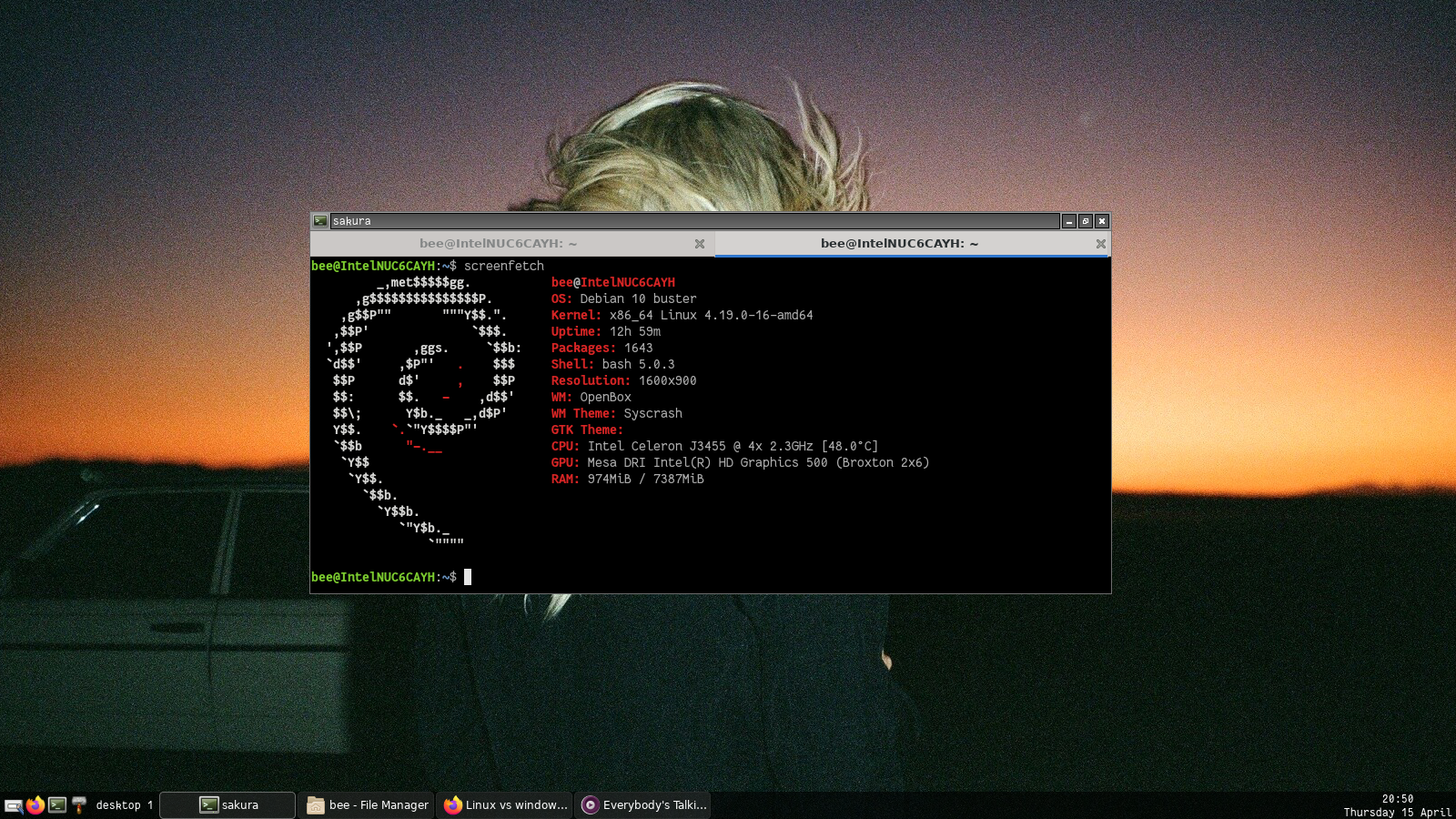Close the inactive terminal tab with its X

700,243
